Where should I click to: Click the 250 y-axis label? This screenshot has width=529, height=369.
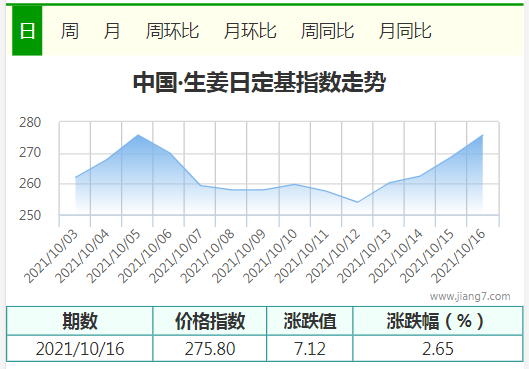pos(30,215)
